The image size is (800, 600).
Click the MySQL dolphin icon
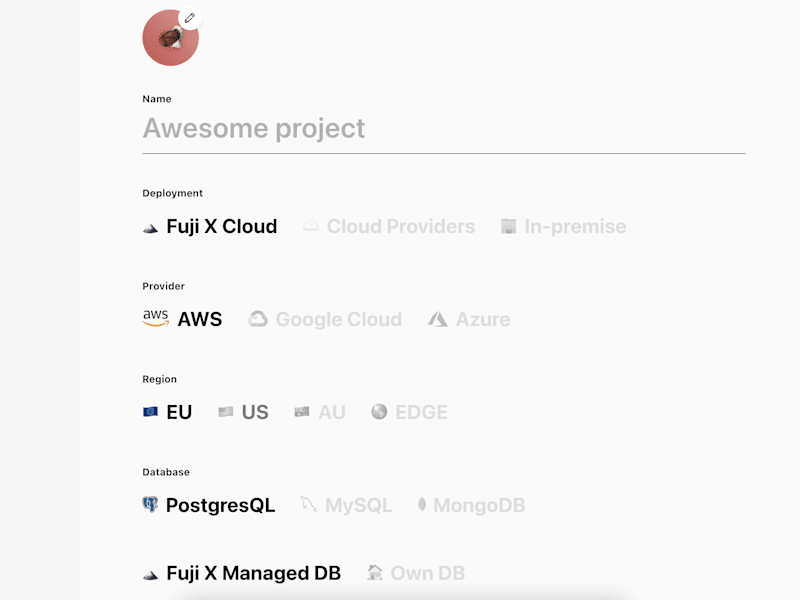308,505
